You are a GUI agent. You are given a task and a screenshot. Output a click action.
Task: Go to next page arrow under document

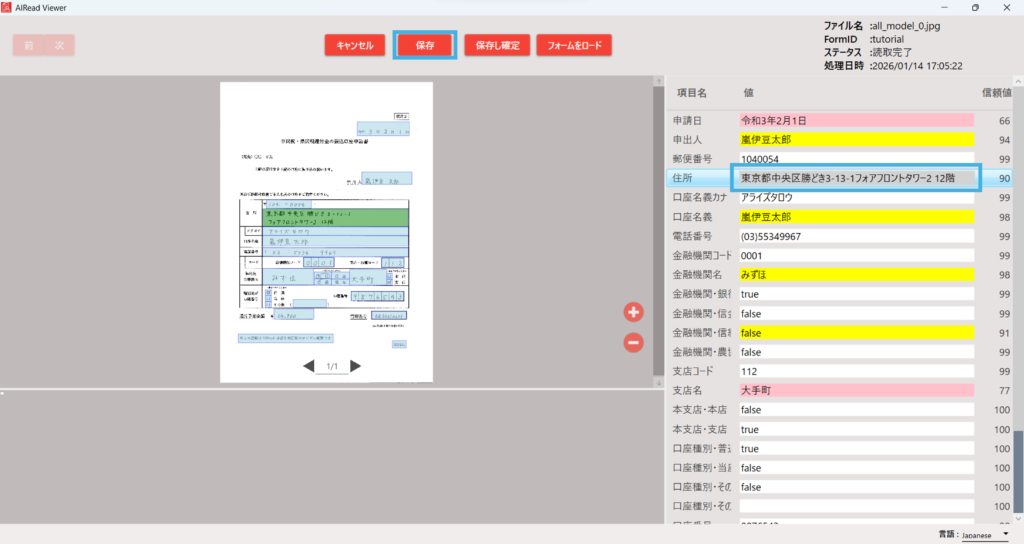(x=355, y=366)
